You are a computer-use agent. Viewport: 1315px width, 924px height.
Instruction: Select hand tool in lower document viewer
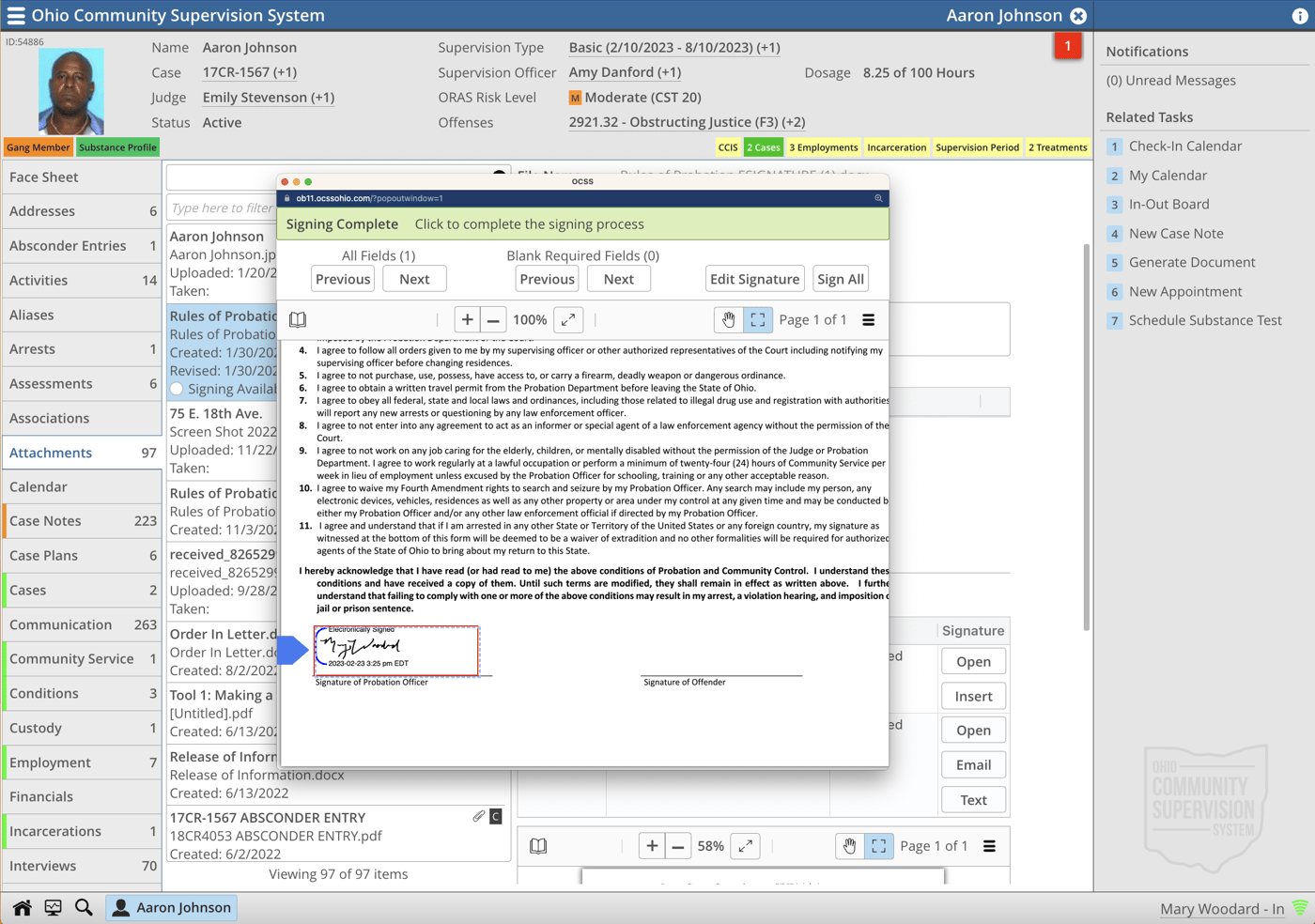850,846
